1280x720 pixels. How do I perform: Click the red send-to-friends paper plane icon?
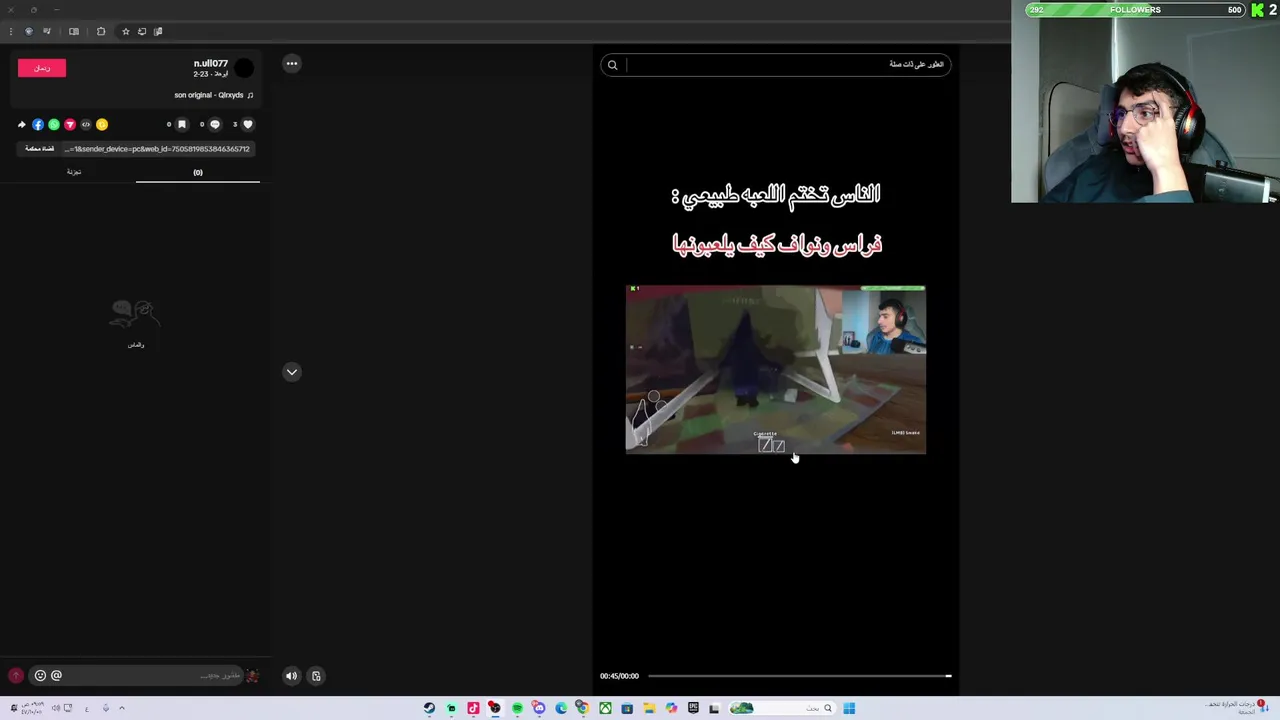(x=70, y=125)
